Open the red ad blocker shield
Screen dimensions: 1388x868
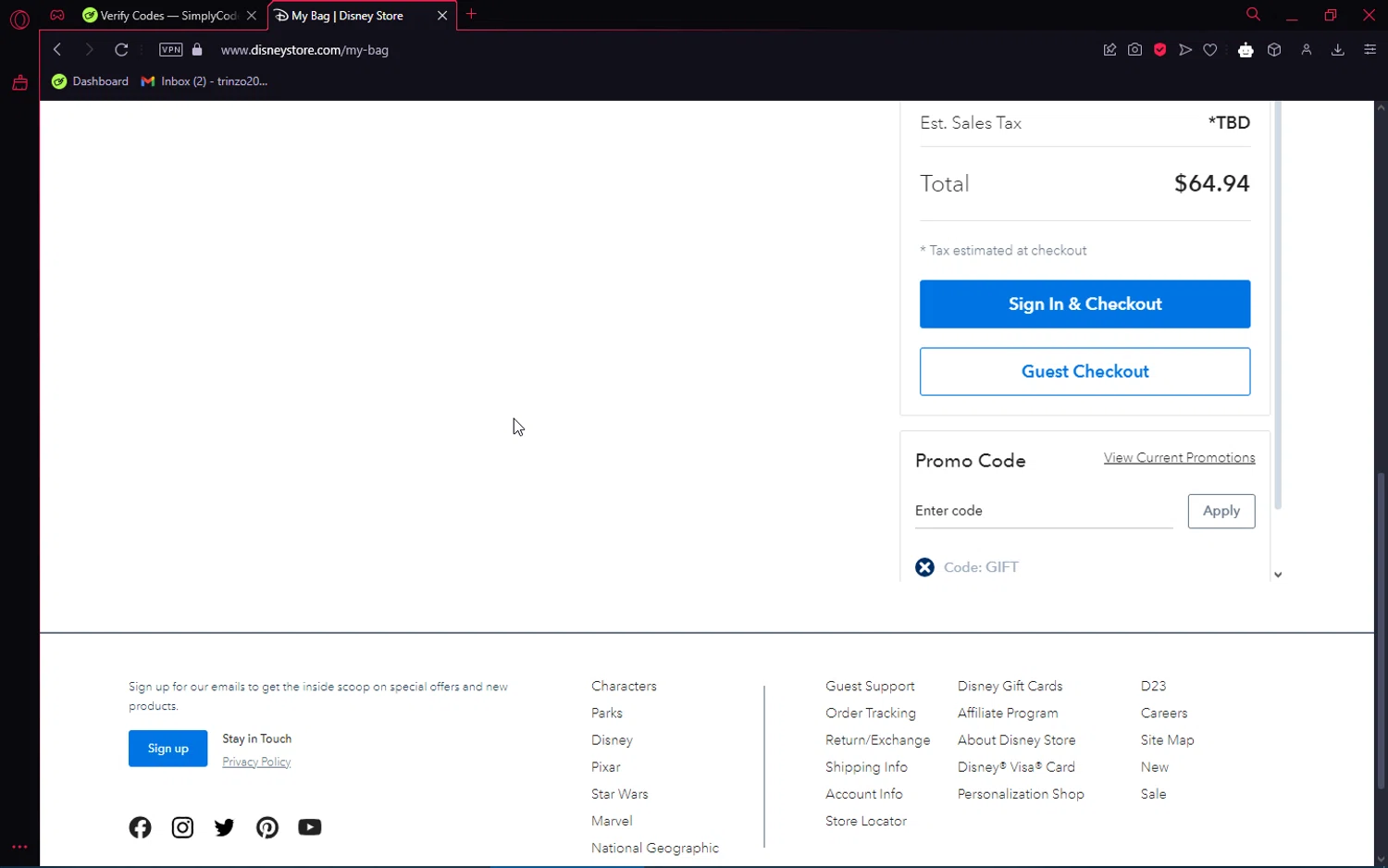click(x=1159, y=50)
